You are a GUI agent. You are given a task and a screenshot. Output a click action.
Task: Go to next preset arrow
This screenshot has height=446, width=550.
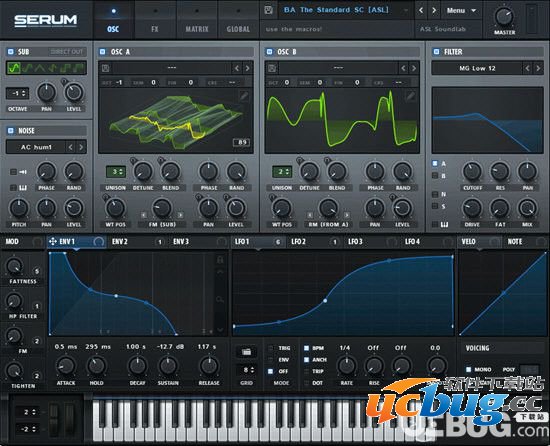[434, 11]
